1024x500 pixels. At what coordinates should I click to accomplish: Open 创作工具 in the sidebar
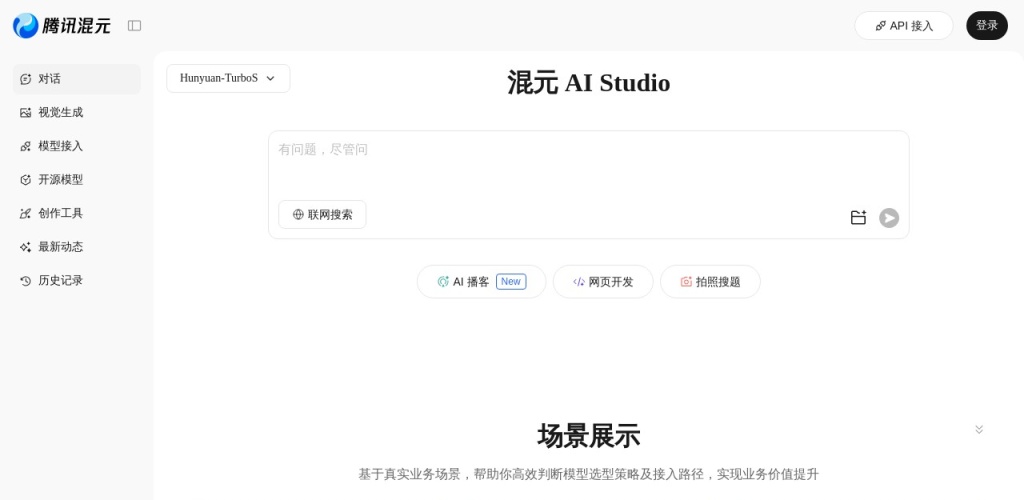coord(77,213)
